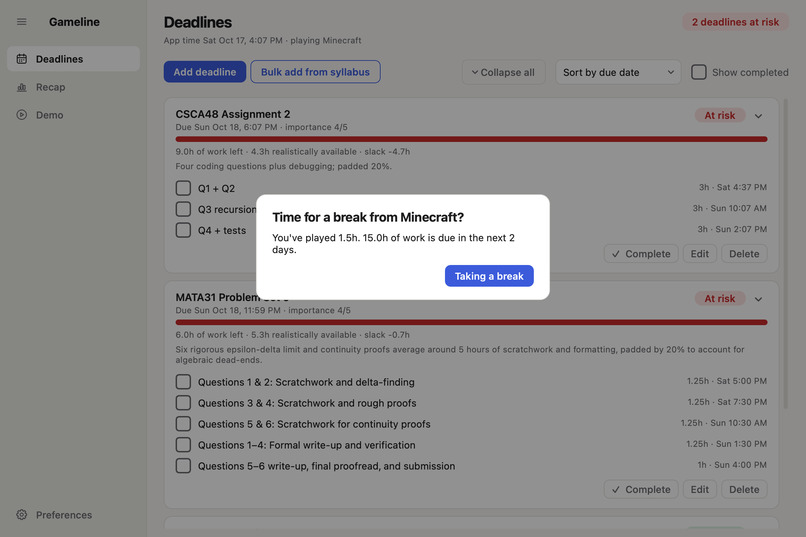Click Complete on MATA31 Problem Set
This screenshot has width=806, height=537.
point(641,489)
